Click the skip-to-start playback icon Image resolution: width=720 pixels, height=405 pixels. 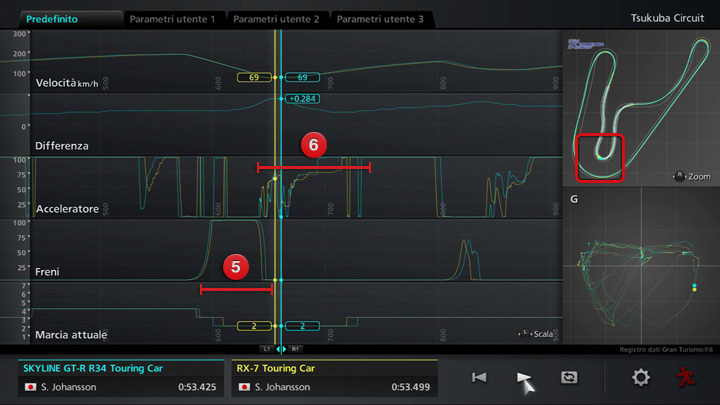(x=479, y=377)
